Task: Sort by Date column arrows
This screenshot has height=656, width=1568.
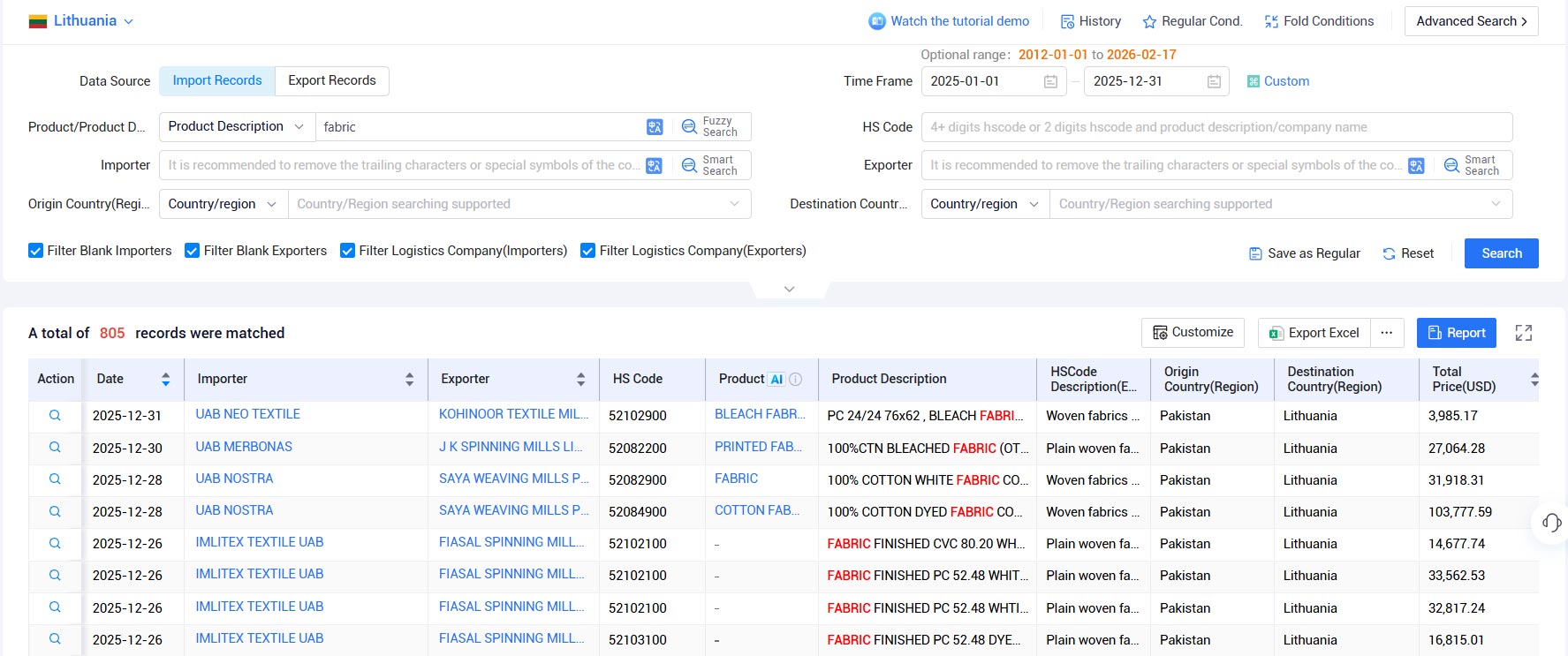Action: 165,379
